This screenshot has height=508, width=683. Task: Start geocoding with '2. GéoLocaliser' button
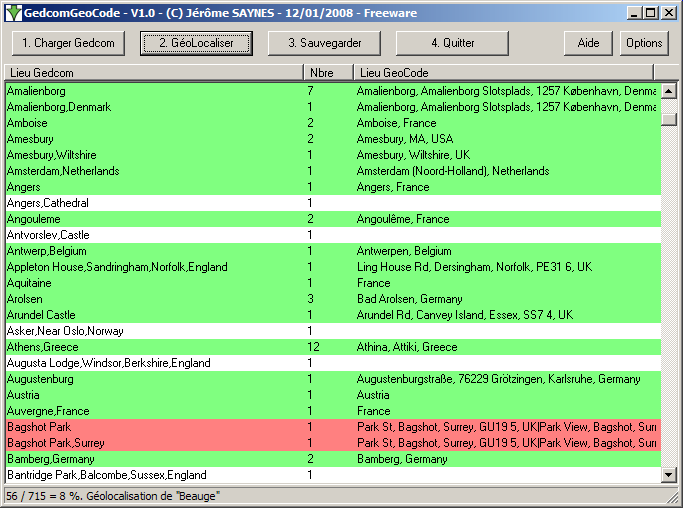coord(196,43)
